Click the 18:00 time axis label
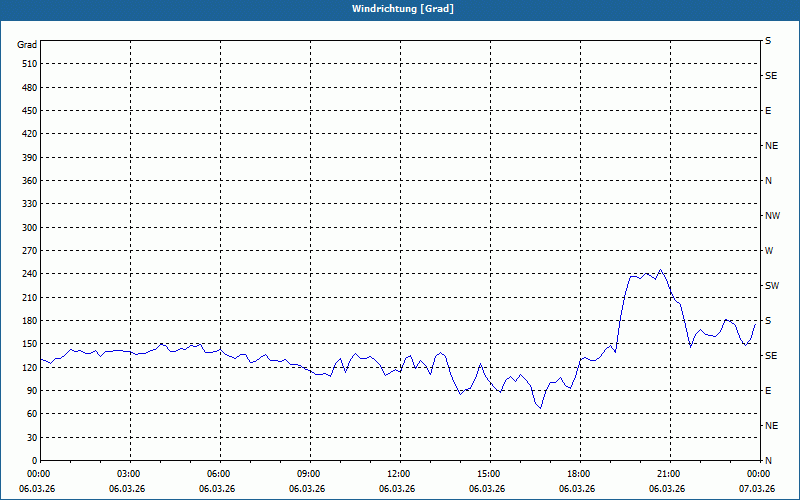 click(x=580, y=474)
